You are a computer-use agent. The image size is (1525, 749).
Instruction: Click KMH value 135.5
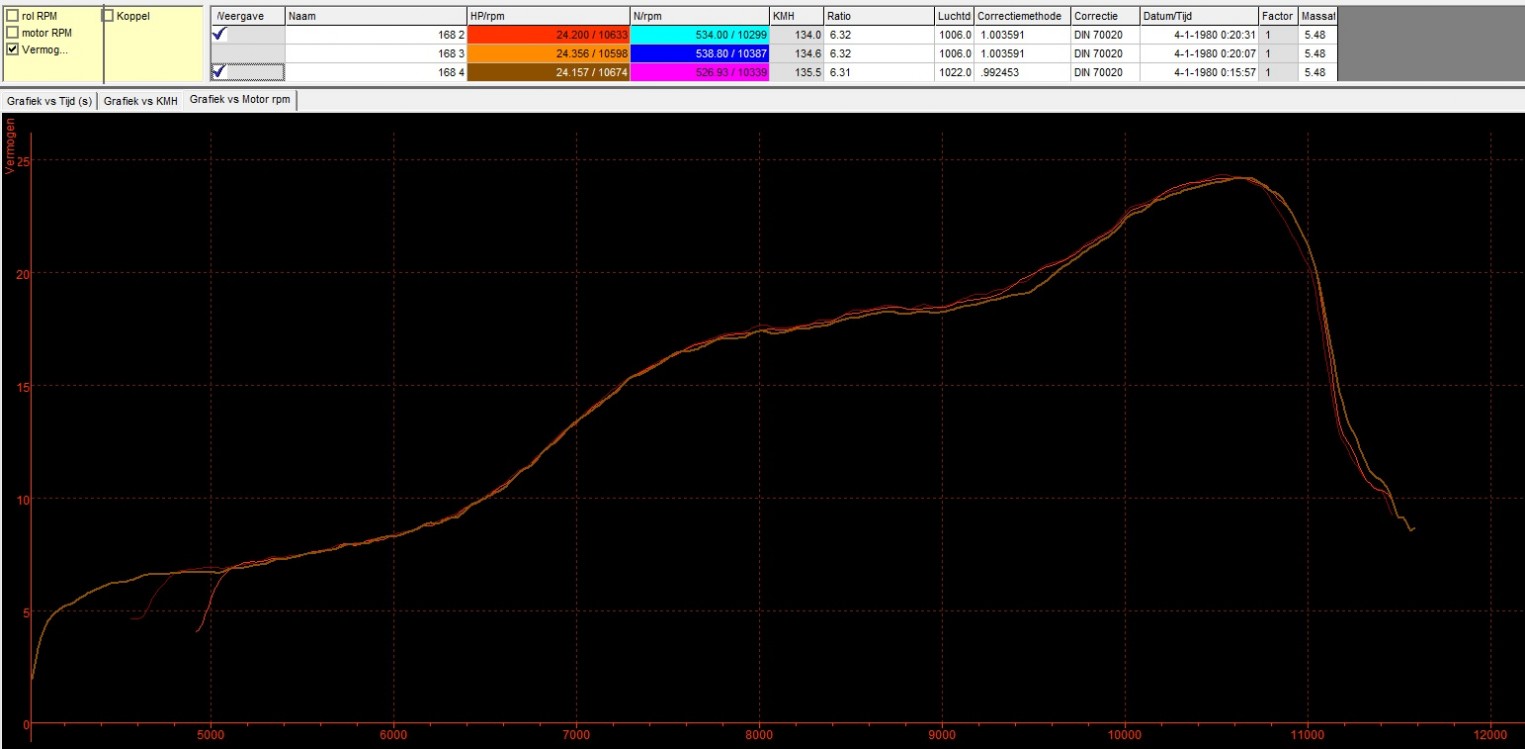pyautogui.click(x=796, y=72)
